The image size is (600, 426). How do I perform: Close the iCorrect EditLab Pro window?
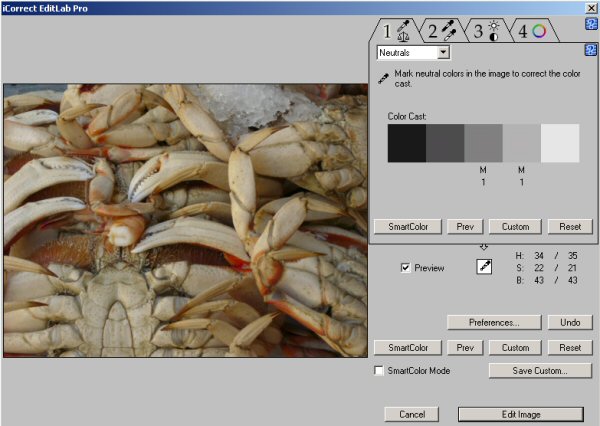(591, 8)
